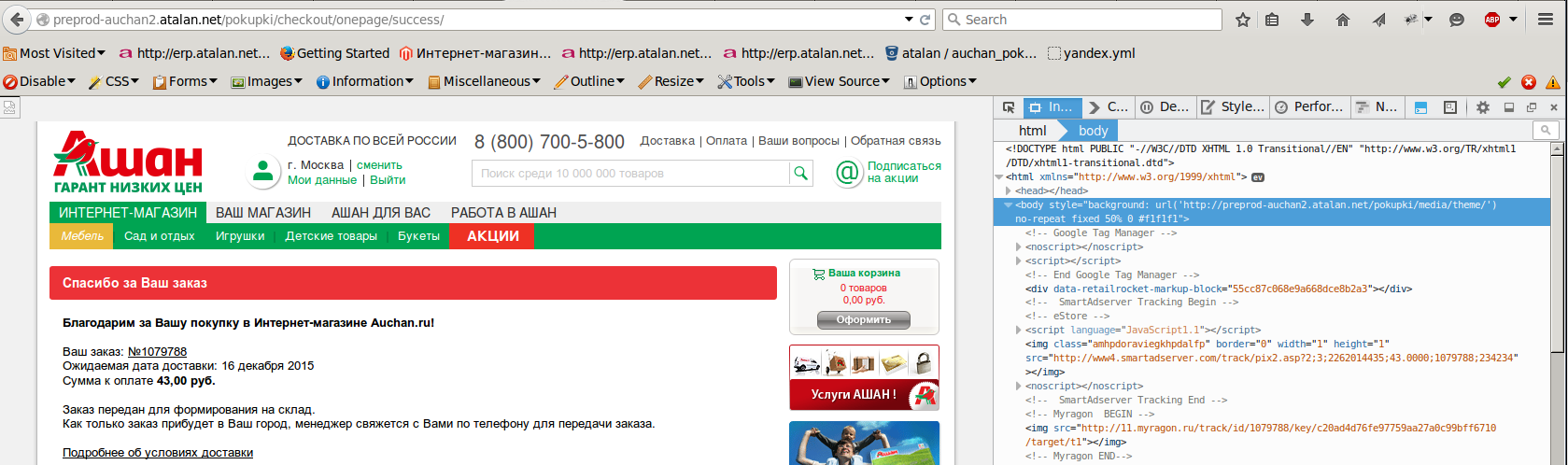This screenshot has height=465, width=1568.
Task: Click the green @ subscribe icon
Action: 848,173
